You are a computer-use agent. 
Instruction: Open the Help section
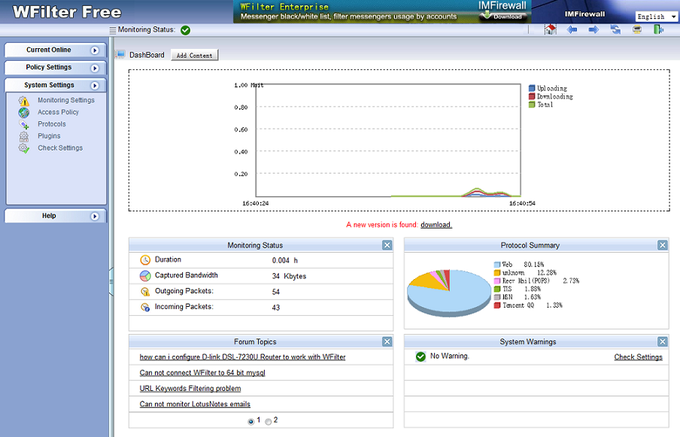pos(55,216)
